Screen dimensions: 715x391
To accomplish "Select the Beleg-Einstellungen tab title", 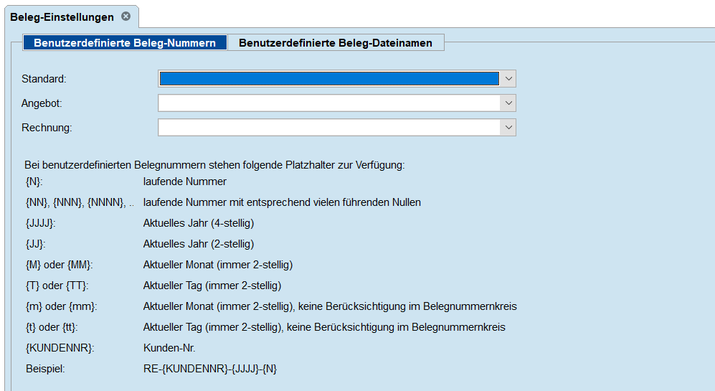I will click(62, 17).
